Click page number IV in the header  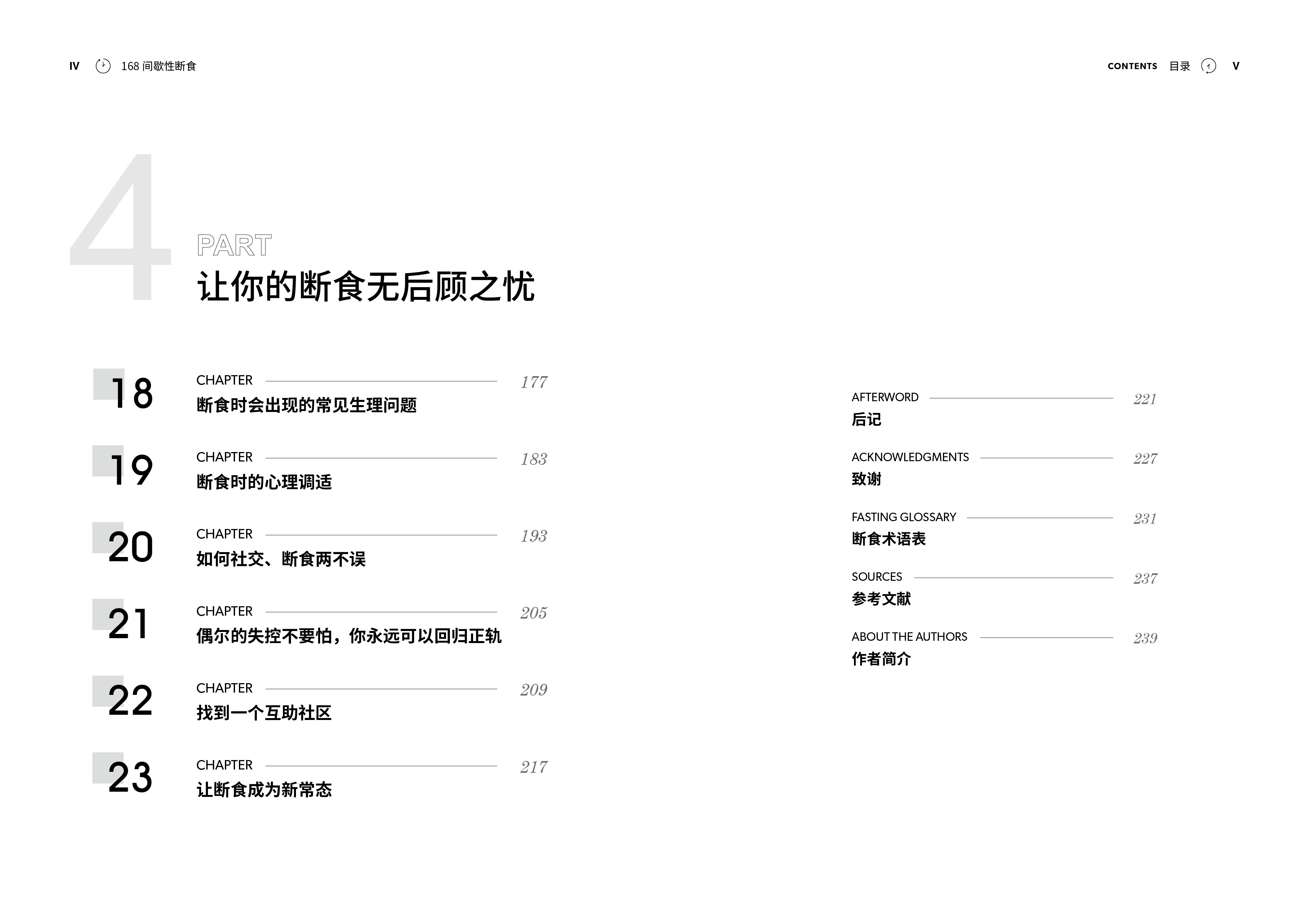pyautogui.click(x=74, y=66)
